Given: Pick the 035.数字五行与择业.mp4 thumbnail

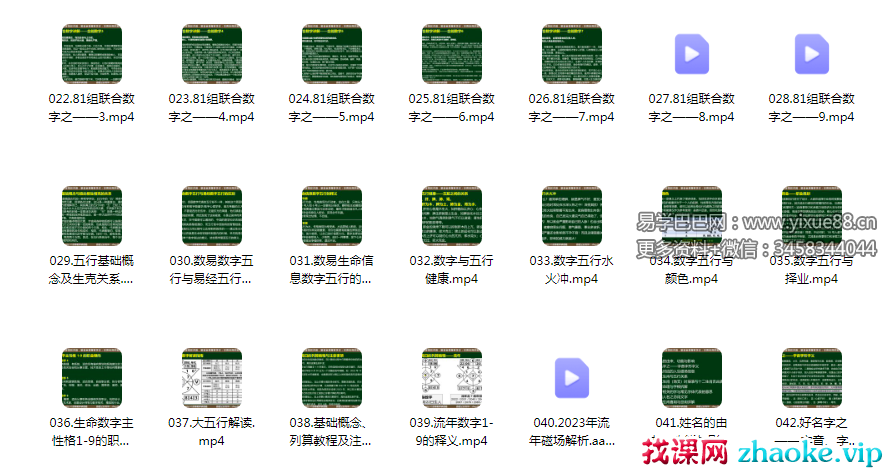Looking at the screenshot, I should click(811, 214).
